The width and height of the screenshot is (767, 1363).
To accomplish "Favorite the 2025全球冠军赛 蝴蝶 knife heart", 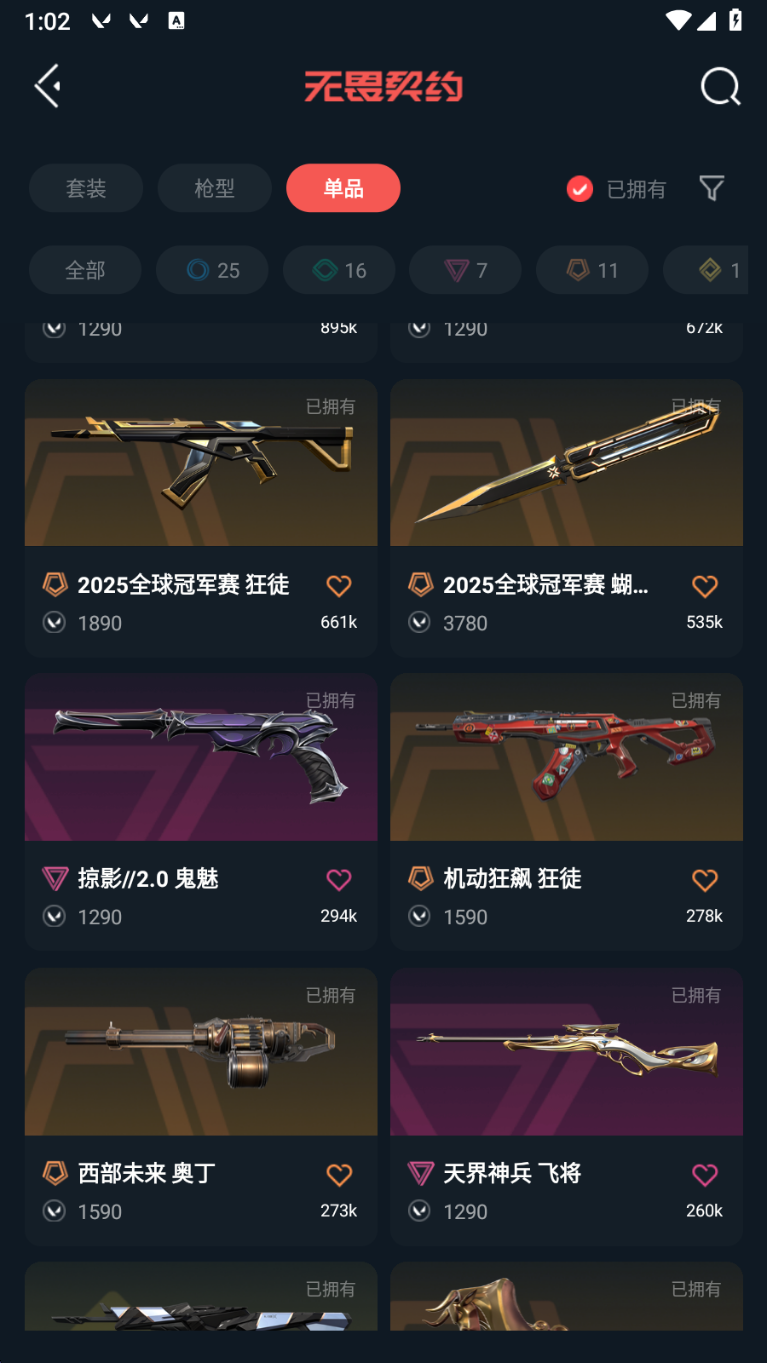I will [x=705, y=586].
